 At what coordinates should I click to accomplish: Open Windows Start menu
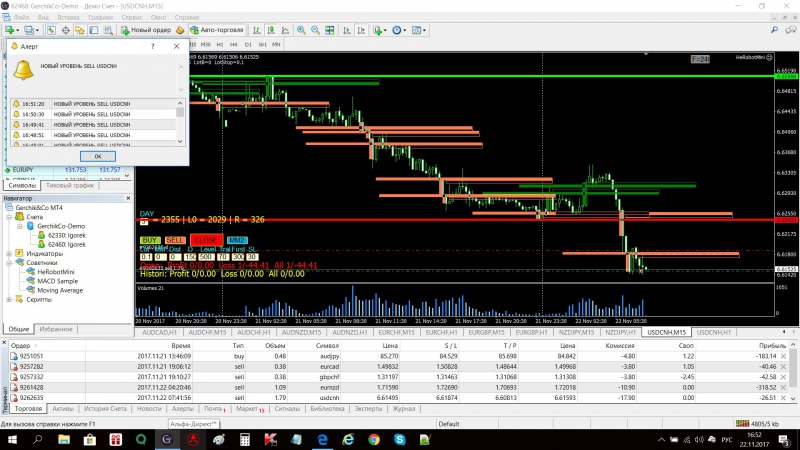click(12, 439)
